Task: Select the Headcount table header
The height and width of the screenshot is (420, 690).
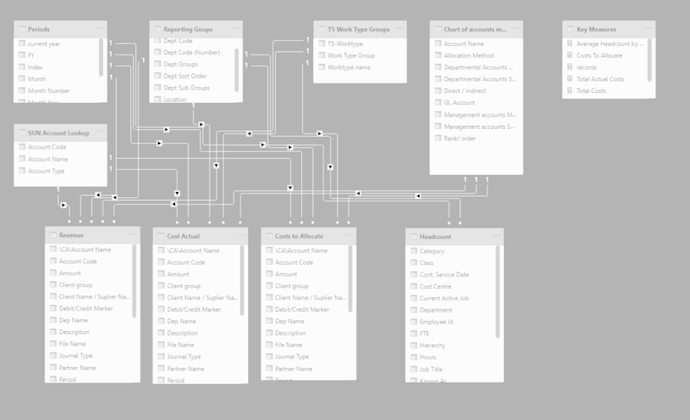Action: (455, 236)
